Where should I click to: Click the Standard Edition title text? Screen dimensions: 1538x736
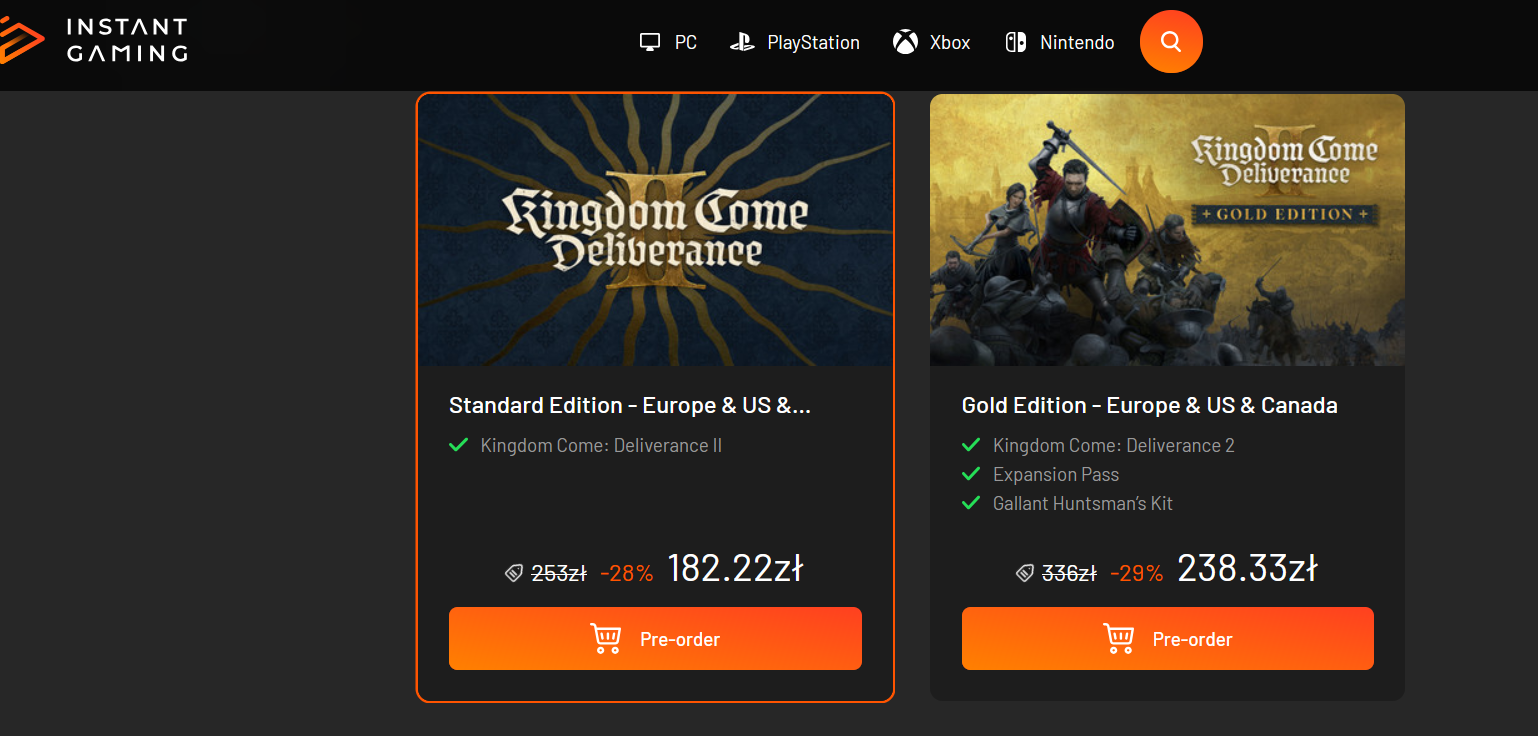(x=629, y=405)
